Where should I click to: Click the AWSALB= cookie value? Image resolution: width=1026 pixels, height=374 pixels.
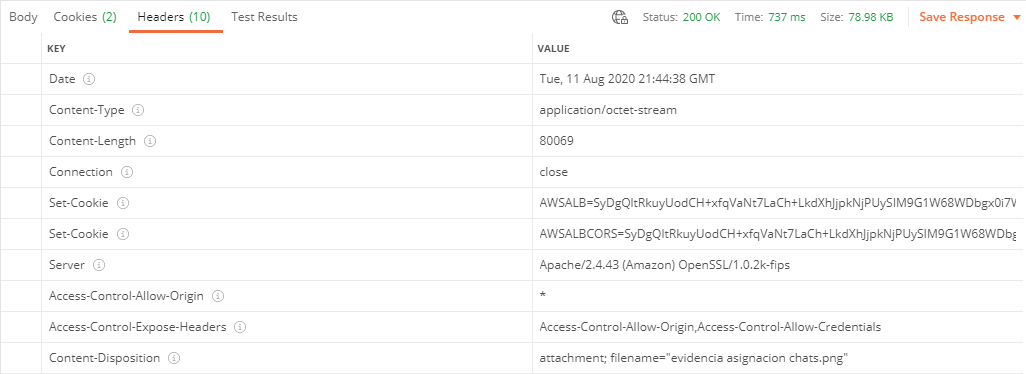tap(778, 203)
